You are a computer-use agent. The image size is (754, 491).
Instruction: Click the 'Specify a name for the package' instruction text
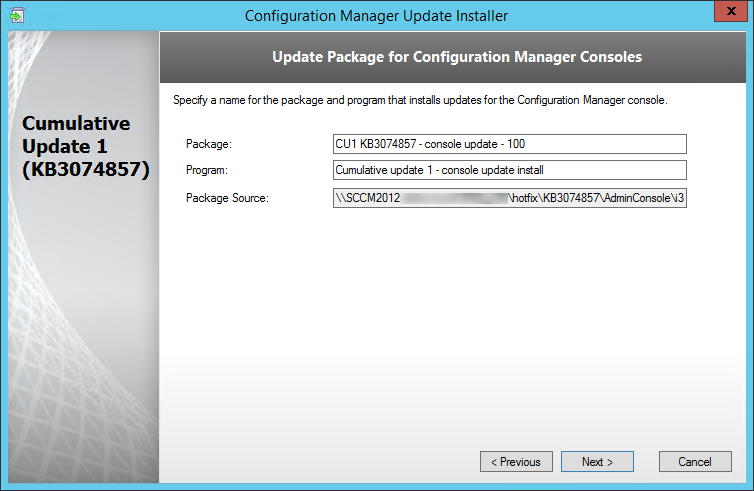coord(420,100)
